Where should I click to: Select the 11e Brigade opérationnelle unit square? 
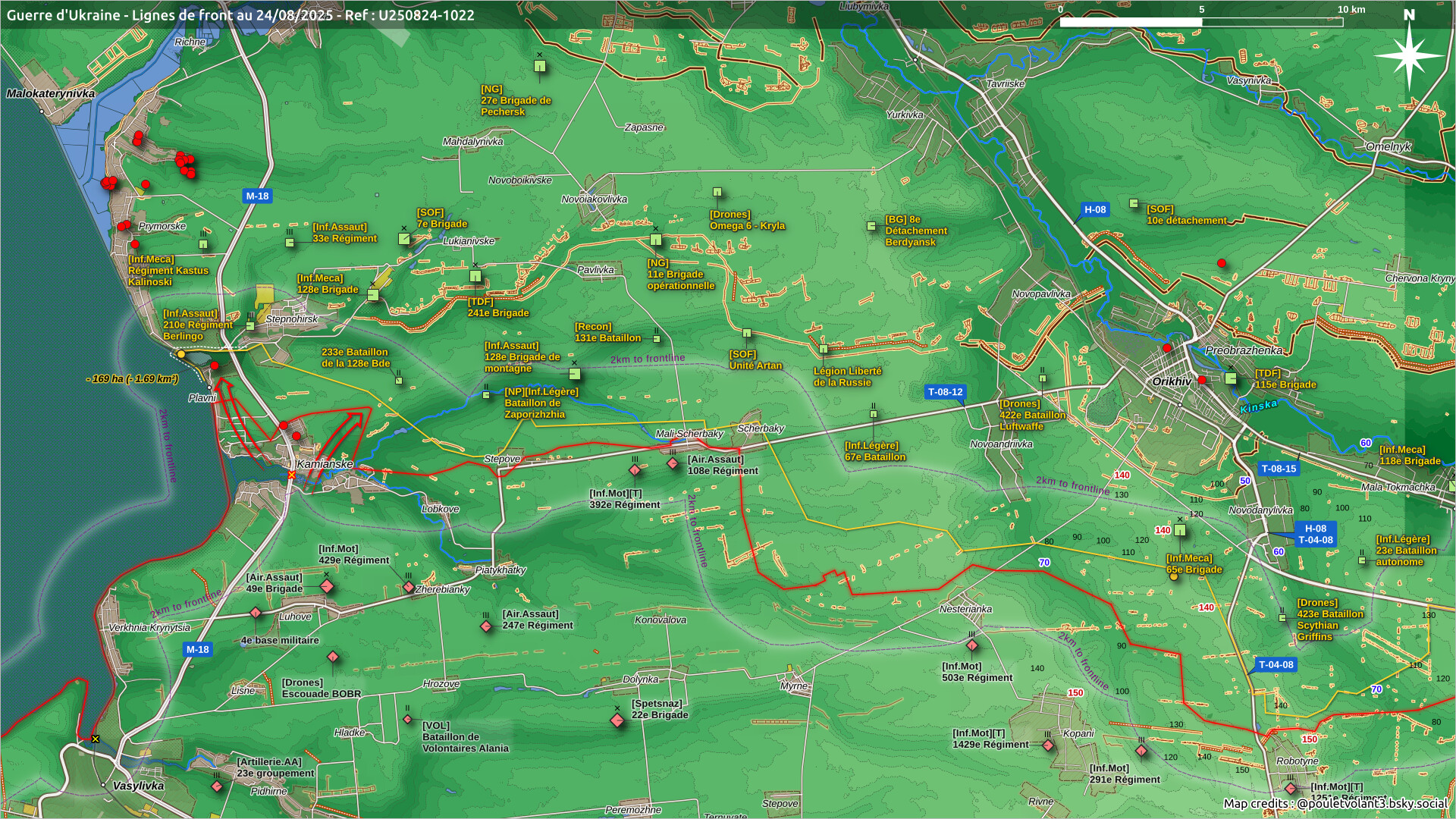click(x=656, y=240)
